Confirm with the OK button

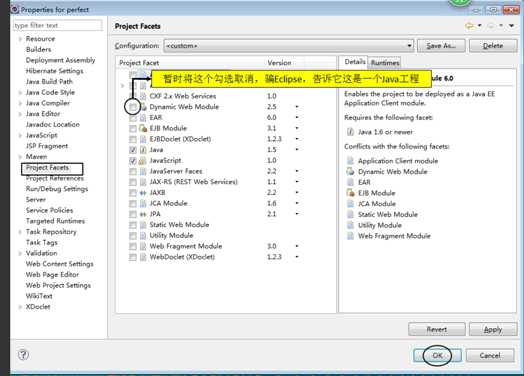pyautogui.click(x=437, y=355)
